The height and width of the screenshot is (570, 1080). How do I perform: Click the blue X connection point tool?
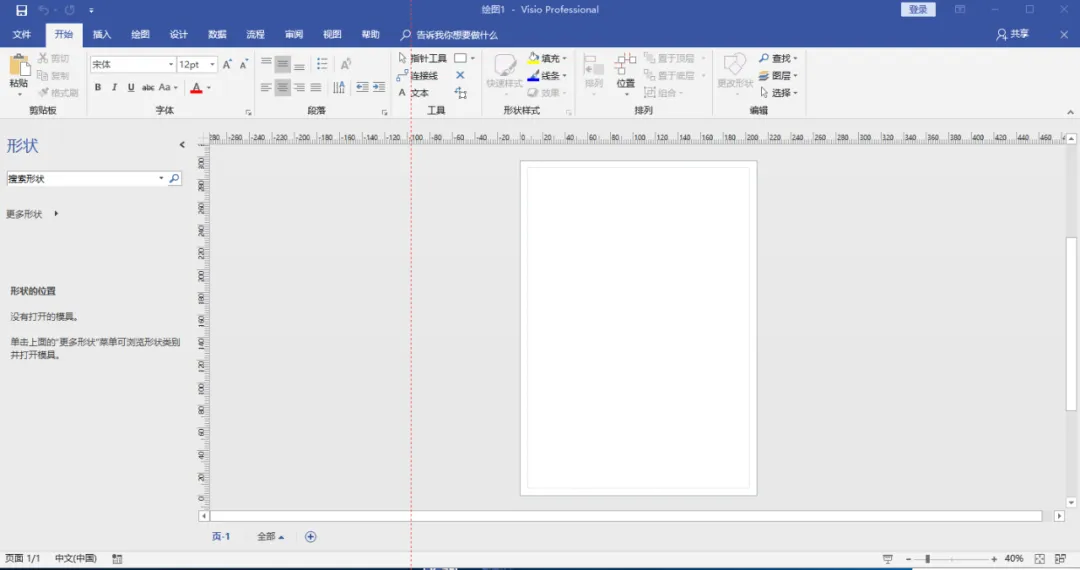click(x=460, y=76)
